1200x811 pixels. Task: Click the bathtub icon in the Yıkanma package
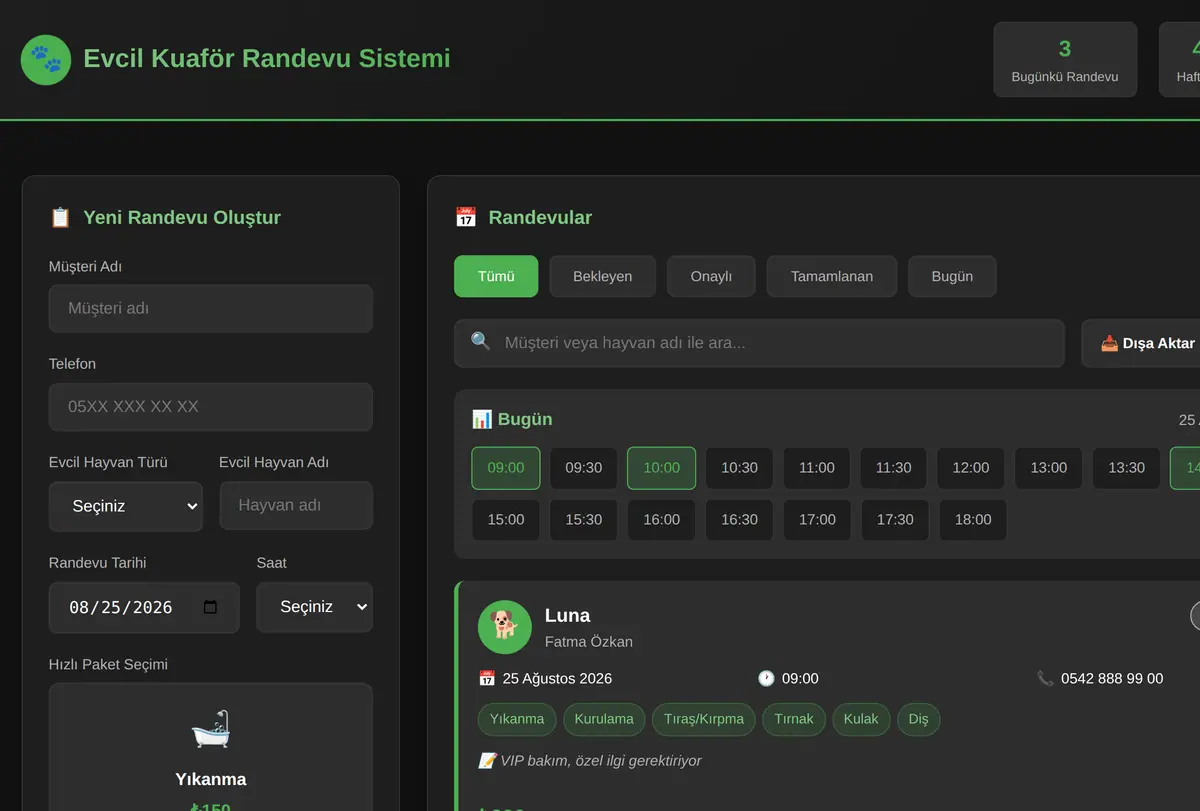(211, 729)
